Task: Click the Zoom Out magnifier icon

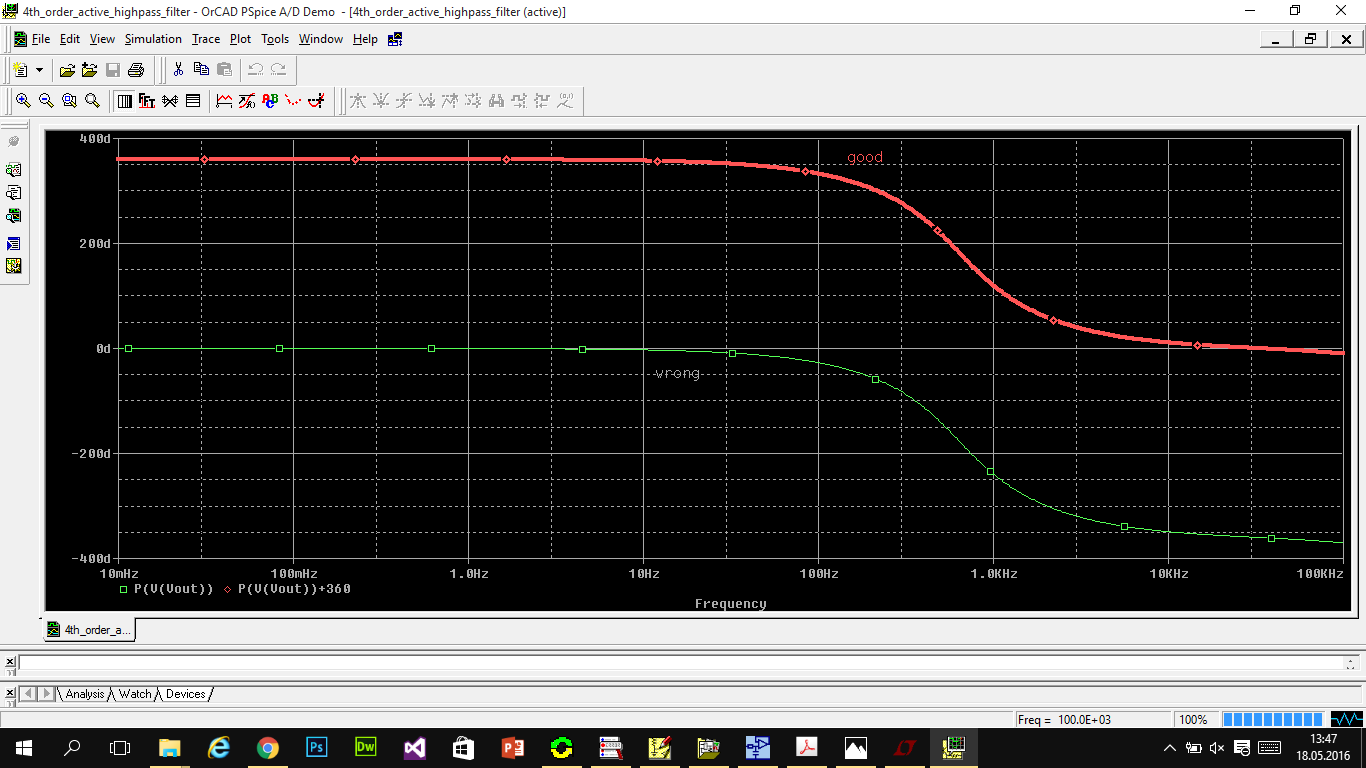Action: [x=46, y=101]
